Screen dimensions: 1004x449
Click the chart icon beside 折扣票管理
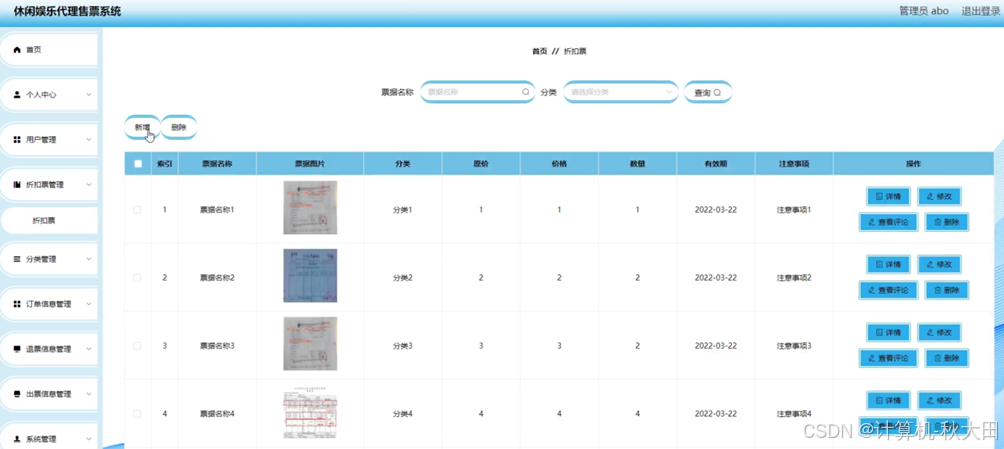[x=17, y=184]
